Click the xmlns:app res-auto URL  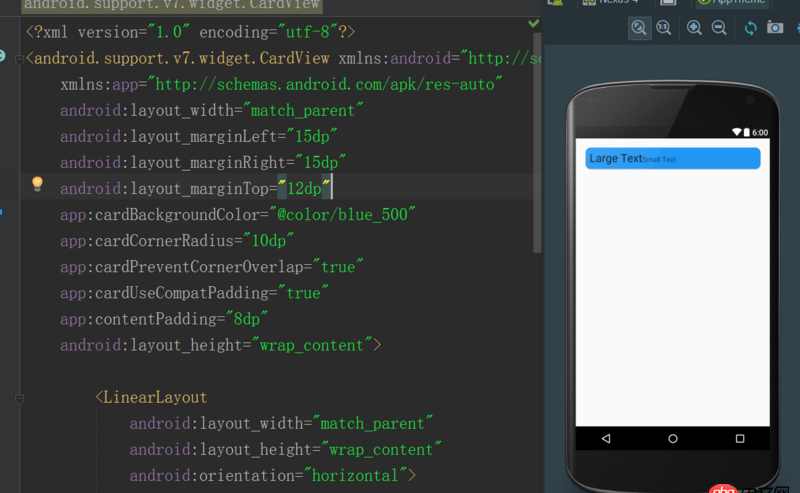[325, 84]
